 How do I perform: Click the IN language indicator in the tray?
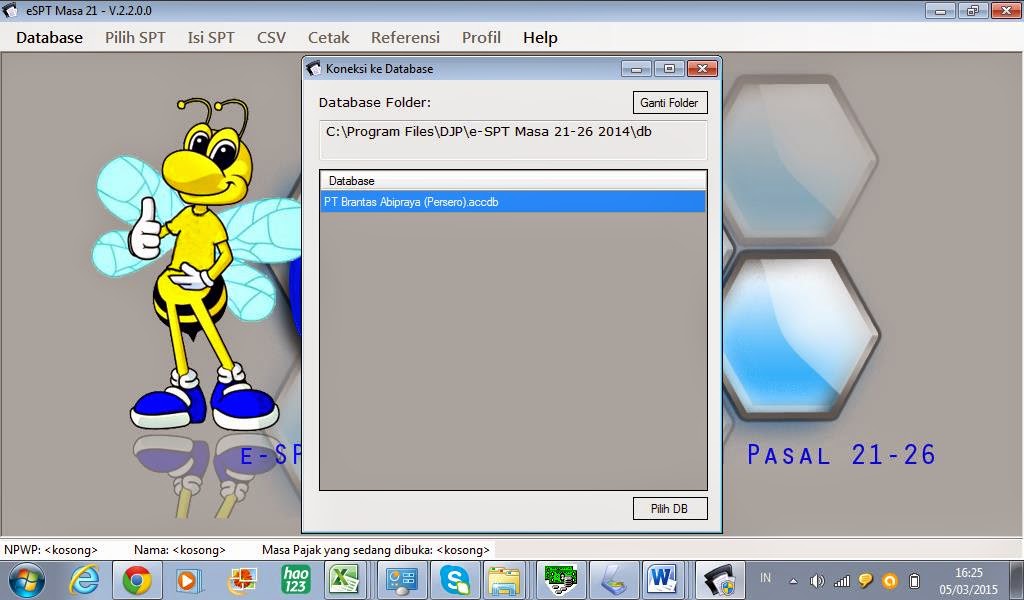[x=766, y=580]
